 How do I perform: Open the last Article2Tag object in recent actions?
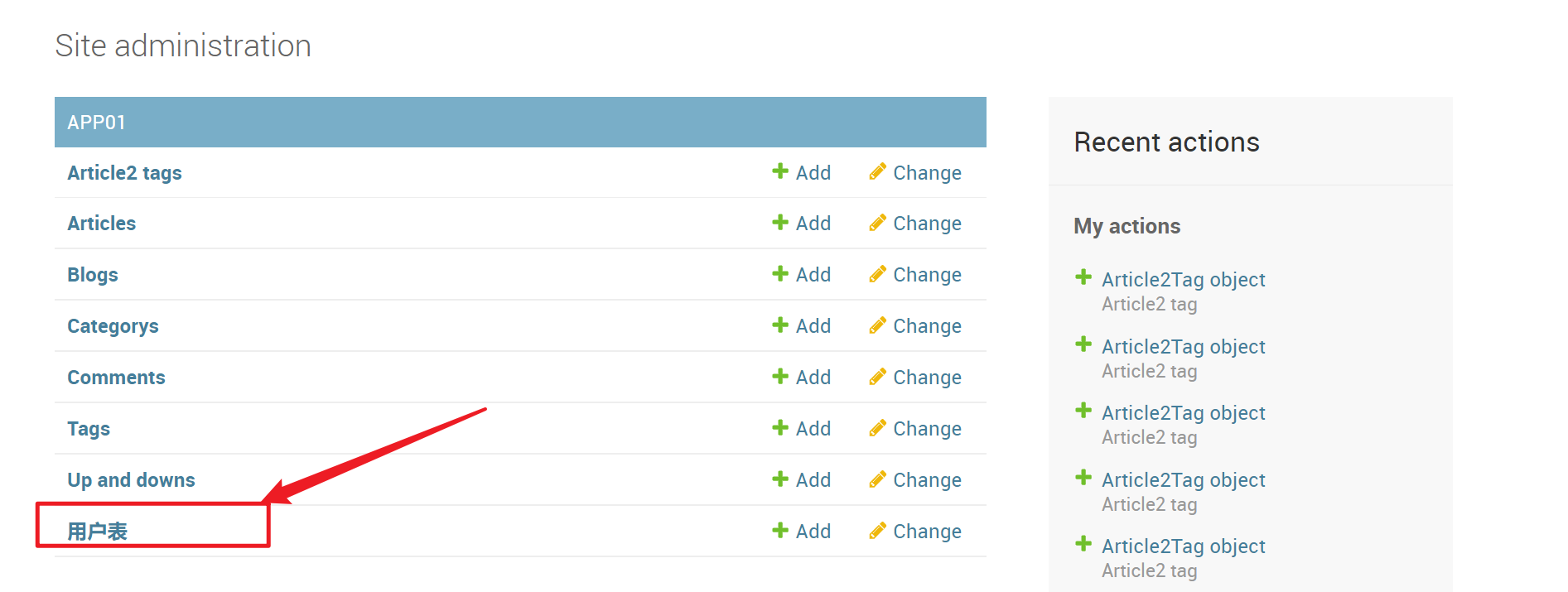1183,546
